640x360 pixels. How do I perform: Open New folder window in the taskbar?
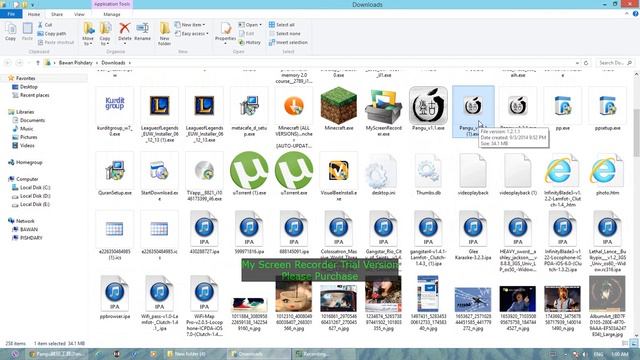coord(195,354)
